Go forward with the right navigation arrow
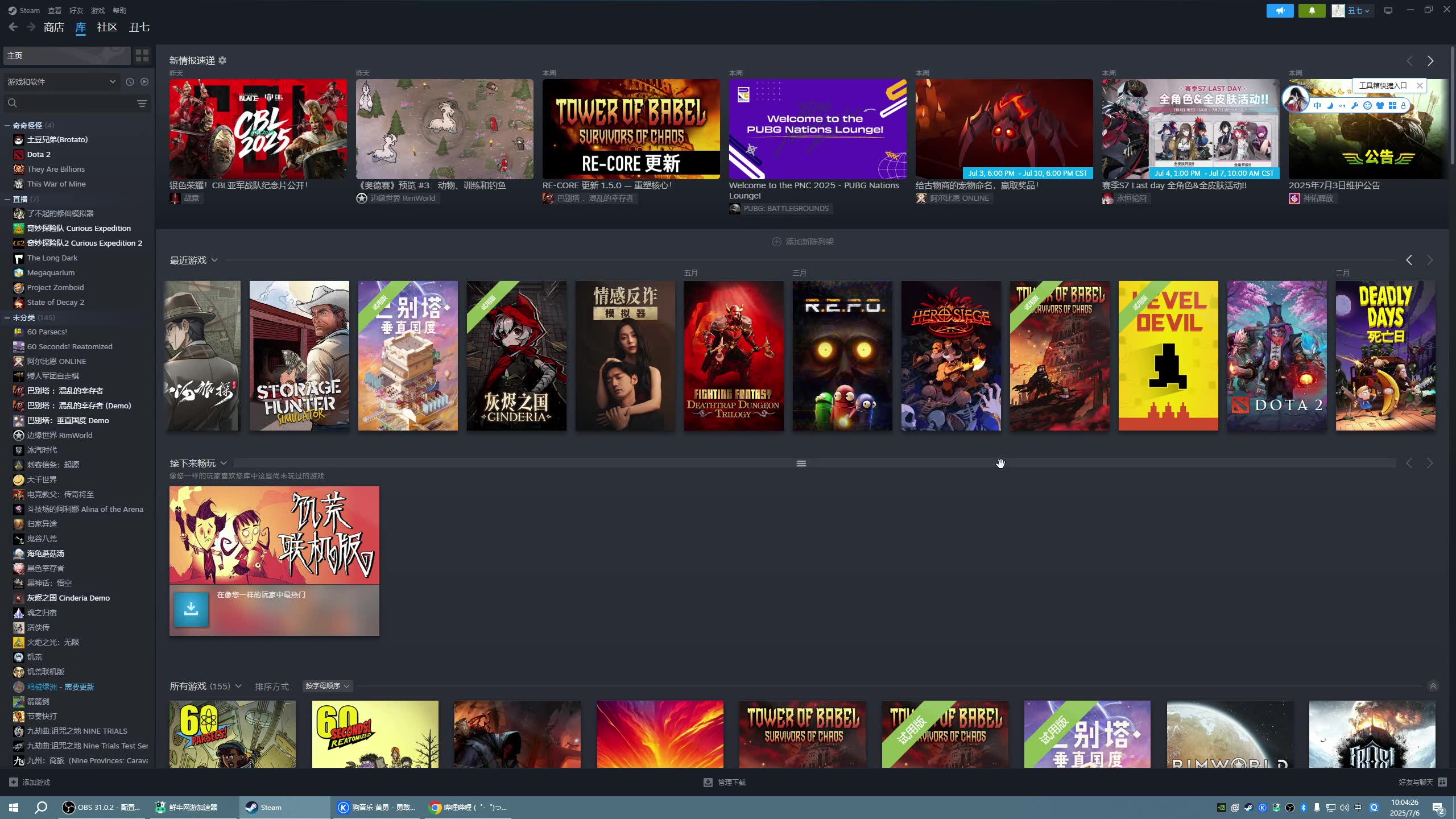Image resolution: width=1456 pixels, height=819 pixels. 31,27
